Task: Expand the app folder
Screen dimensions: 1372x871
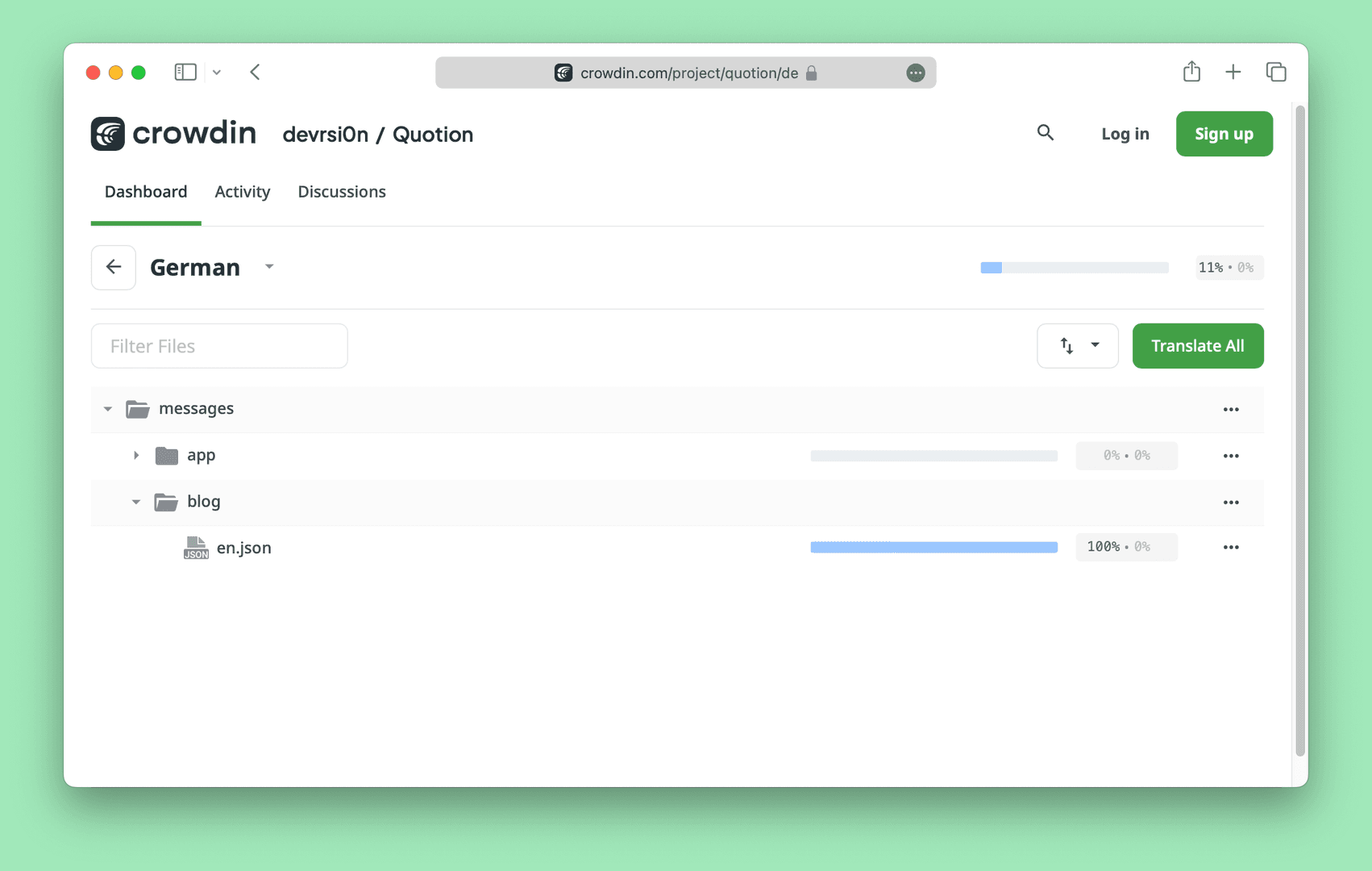Action: [136, 456]
